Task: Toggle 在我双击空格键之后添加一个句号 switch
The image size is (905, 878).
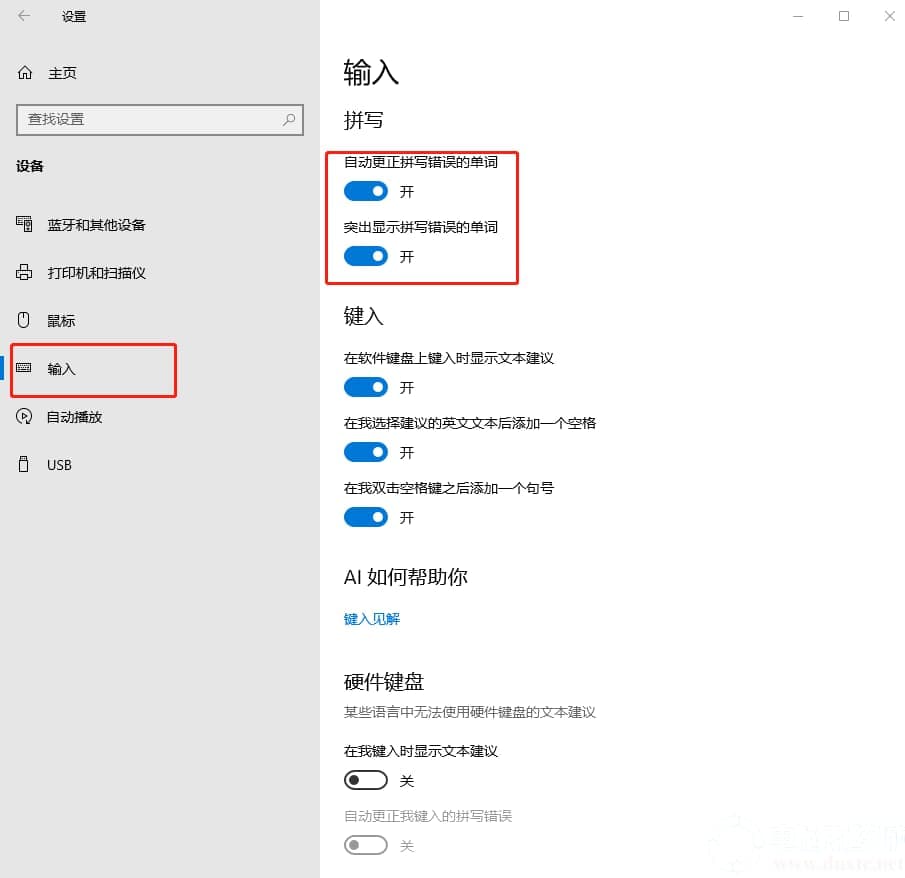Action: pyautogui.click(x=365, y=517)
